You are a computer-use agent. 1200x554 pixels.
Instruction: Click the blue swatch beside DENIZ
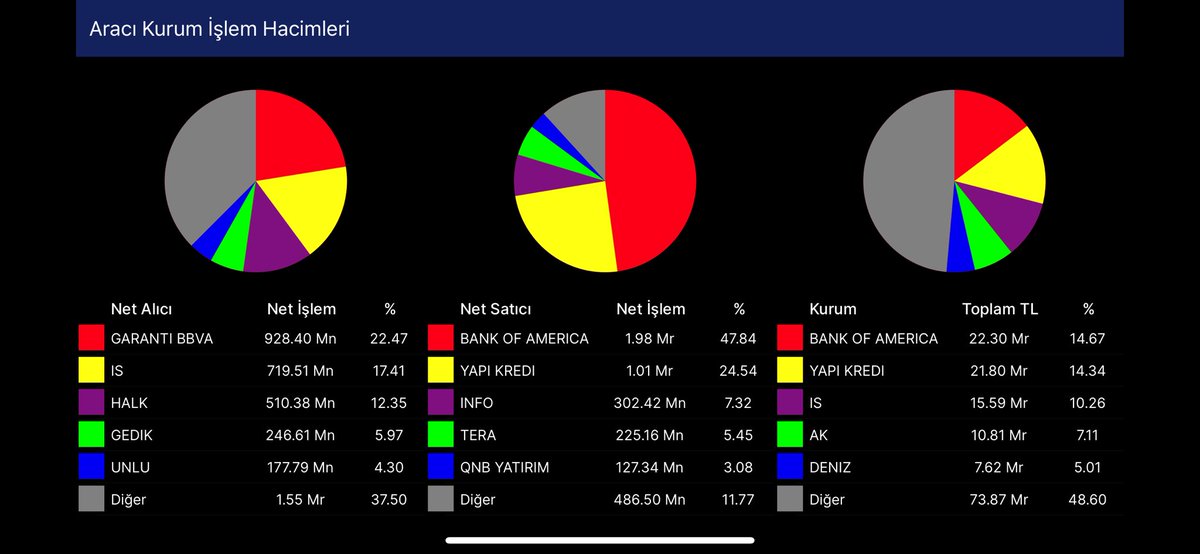coord(789,467)
